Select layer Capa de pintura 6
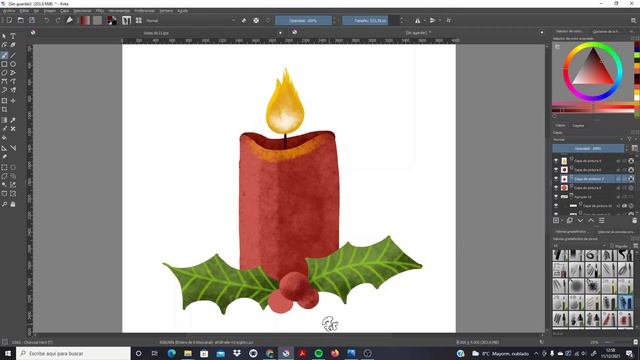 click(588, 187)
